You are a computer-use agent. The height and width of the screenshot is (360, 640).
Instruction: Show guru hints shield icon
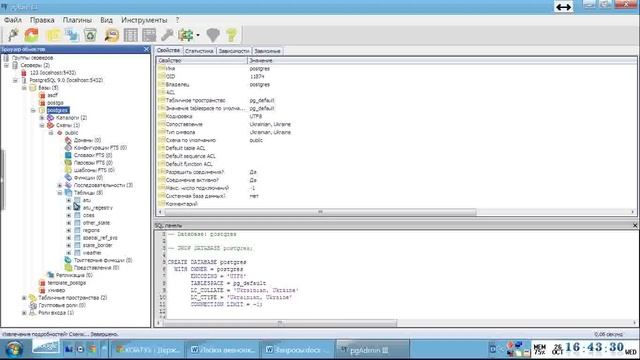coord(213,35)
